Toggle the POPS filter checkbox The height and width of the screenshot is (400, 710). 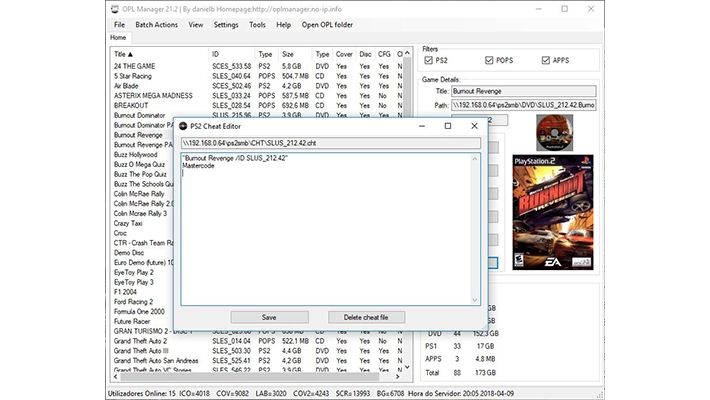489,60
